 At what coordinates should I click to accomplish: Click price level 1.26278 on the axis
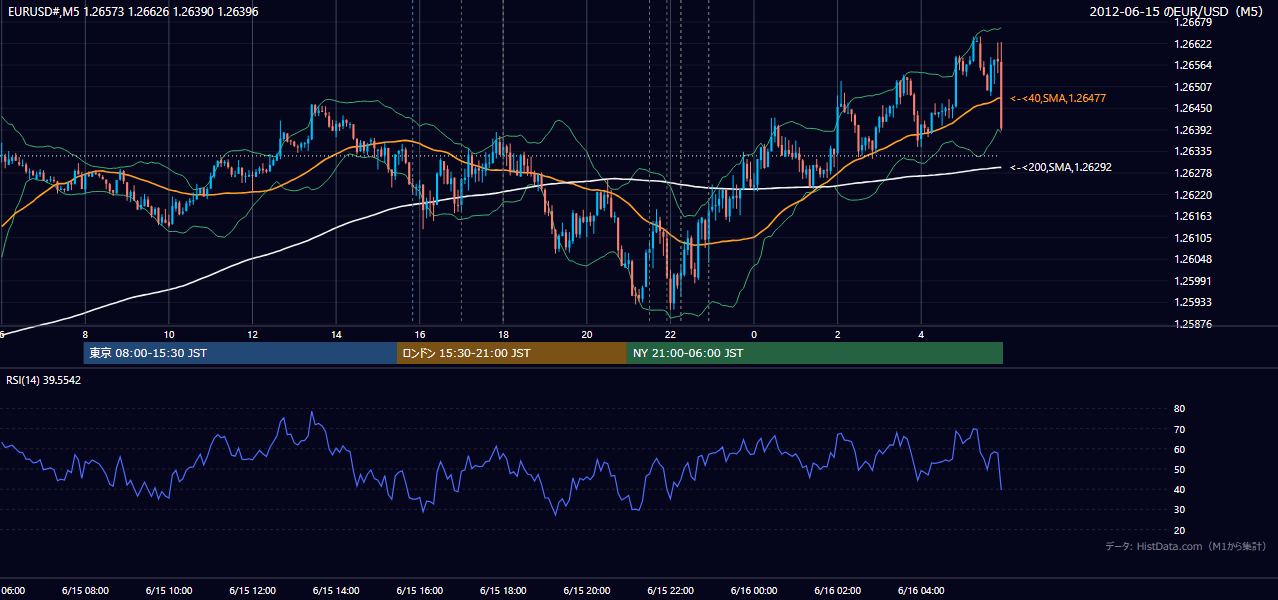coord(1192,173)
